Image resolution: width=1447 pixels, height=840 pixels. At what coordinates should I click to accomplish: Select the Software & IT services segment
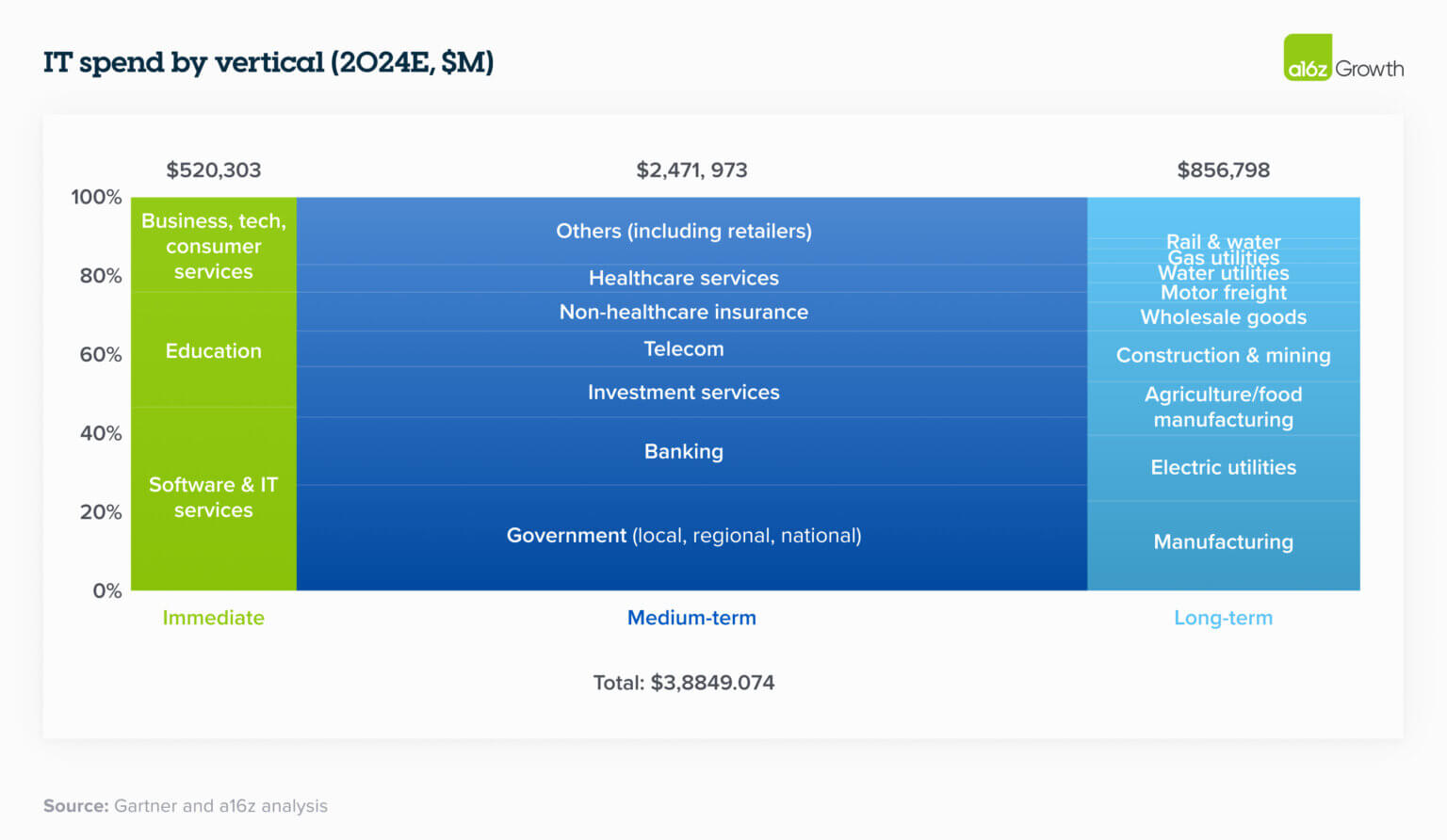(214, 498)
